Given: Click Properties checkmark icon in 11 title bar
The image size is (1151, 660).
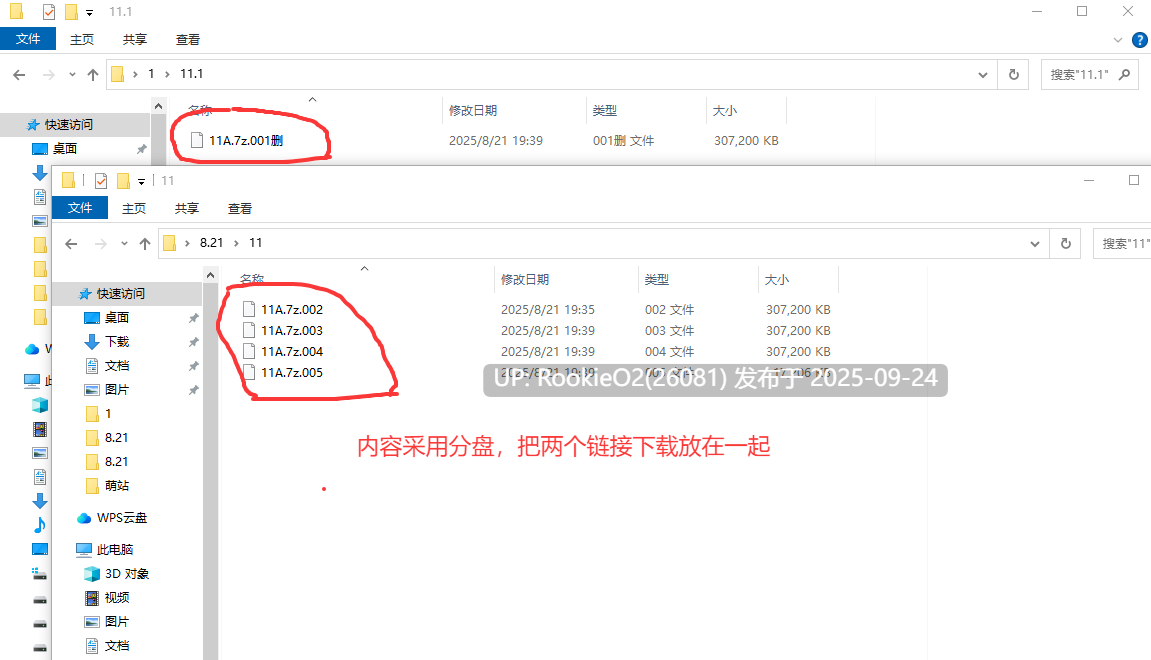Looking at the screenshot, I should coord(101,181).
